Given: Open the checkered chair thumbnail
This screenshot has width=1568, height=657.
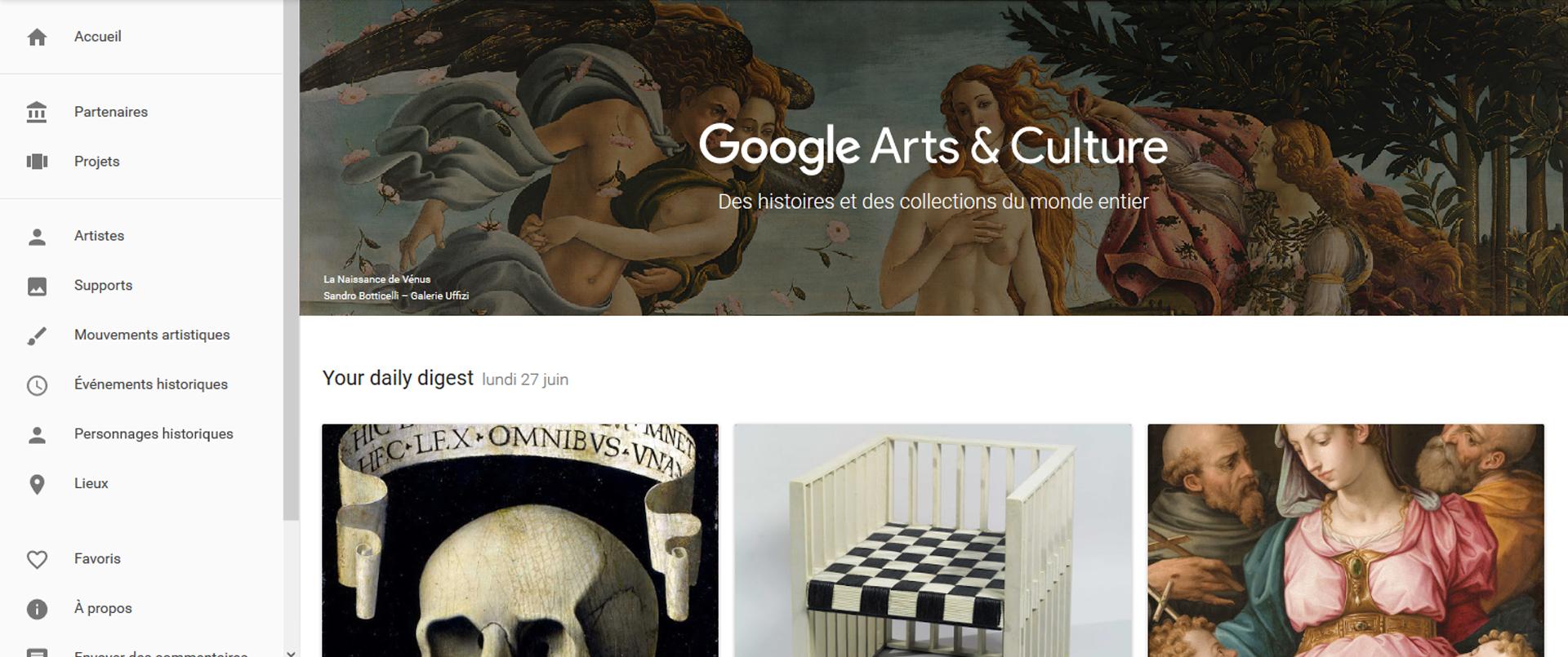Looking at the screenshot, I should (933, 540).
